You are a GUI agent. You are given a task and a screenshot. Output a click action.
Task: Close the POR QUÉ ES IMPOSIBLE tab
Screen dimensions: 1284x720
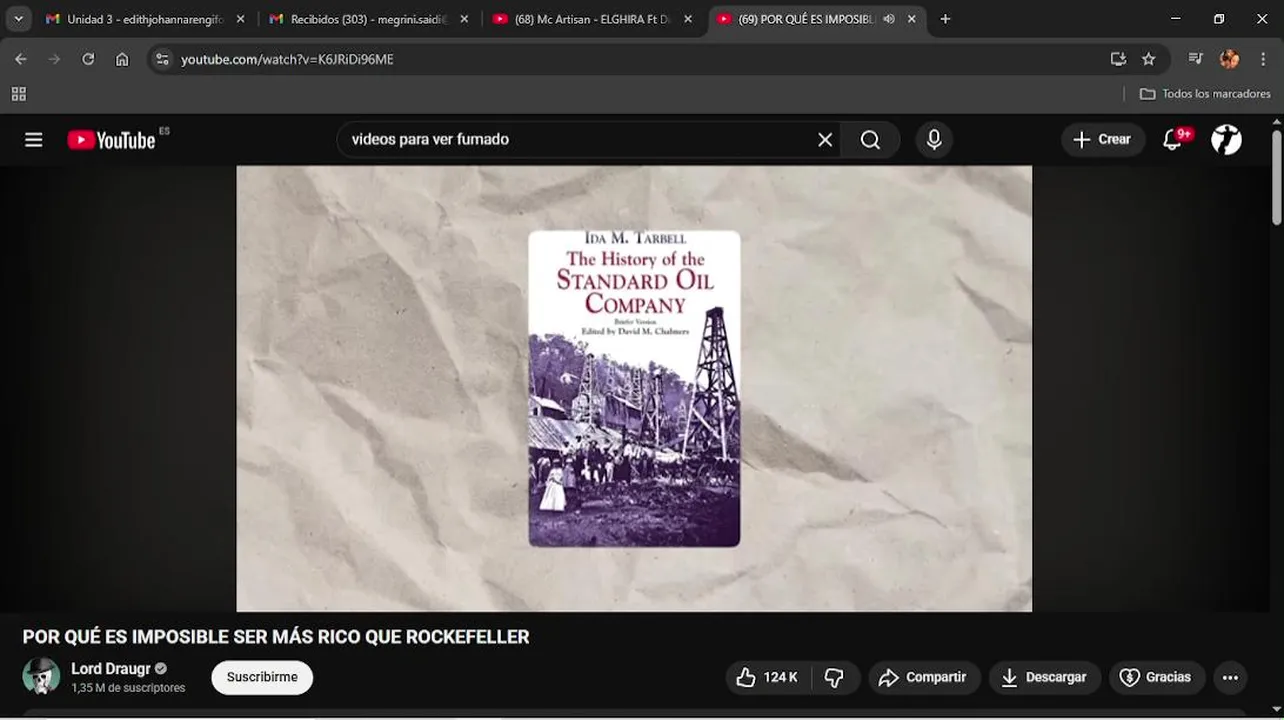[x=911, y=19]
